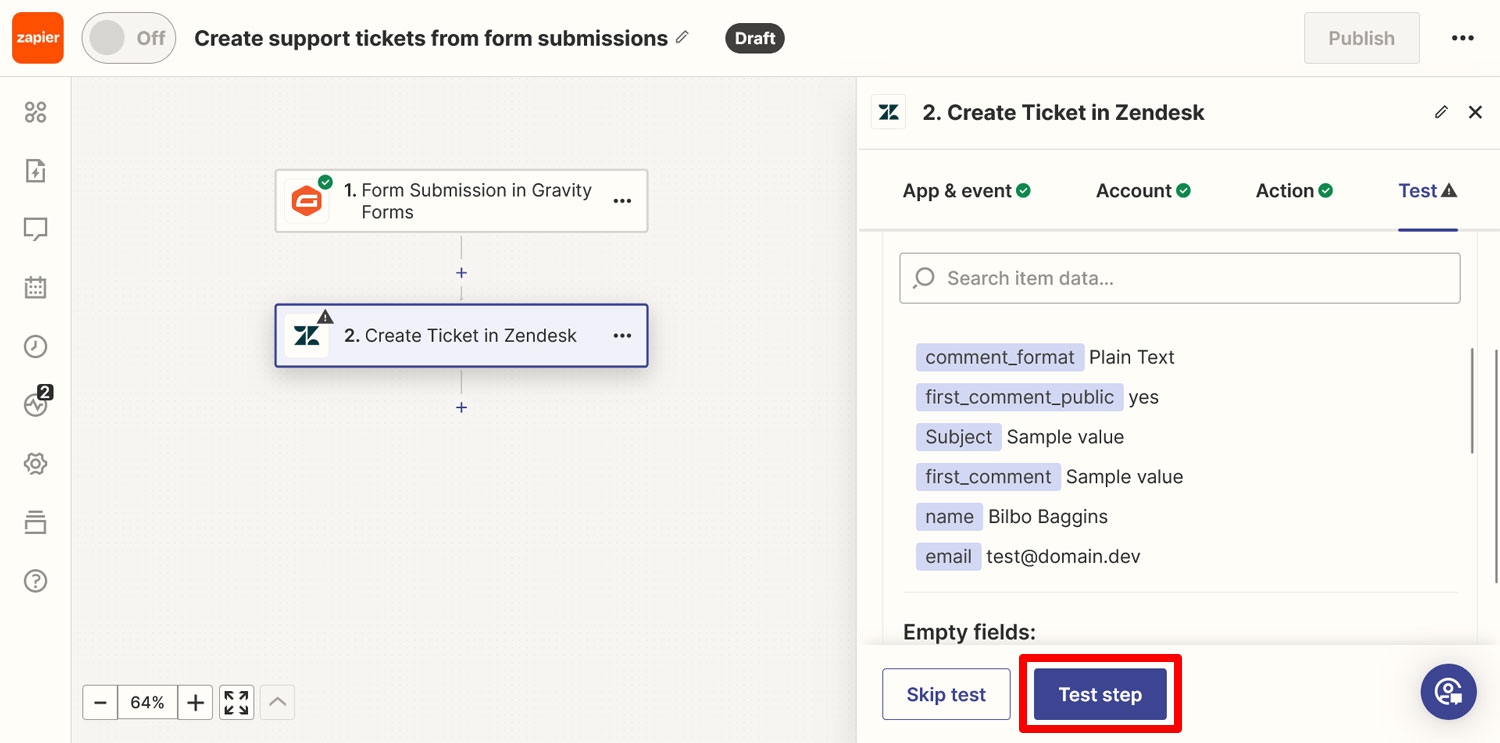Rename step with panel pencil icon

[1441, 112]
